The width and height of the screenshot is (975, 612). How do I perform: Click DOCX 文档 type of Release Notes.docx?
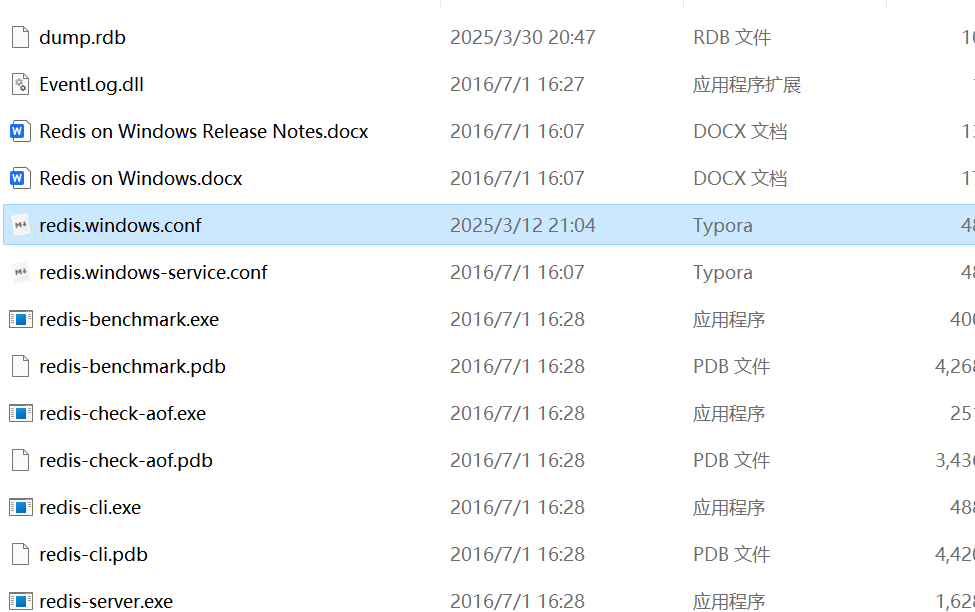[x=740, y=131]
